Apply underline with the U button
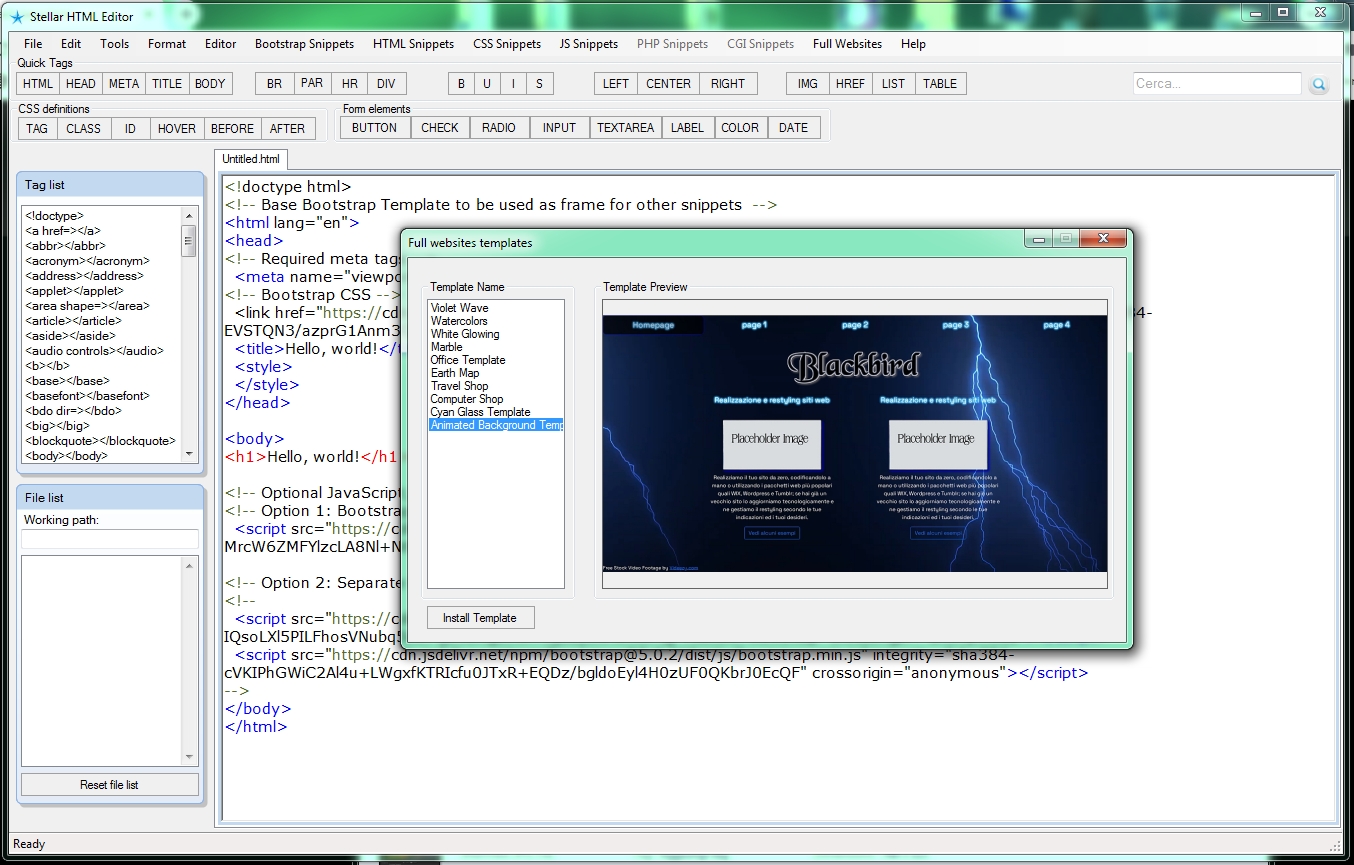 (487, 84)
